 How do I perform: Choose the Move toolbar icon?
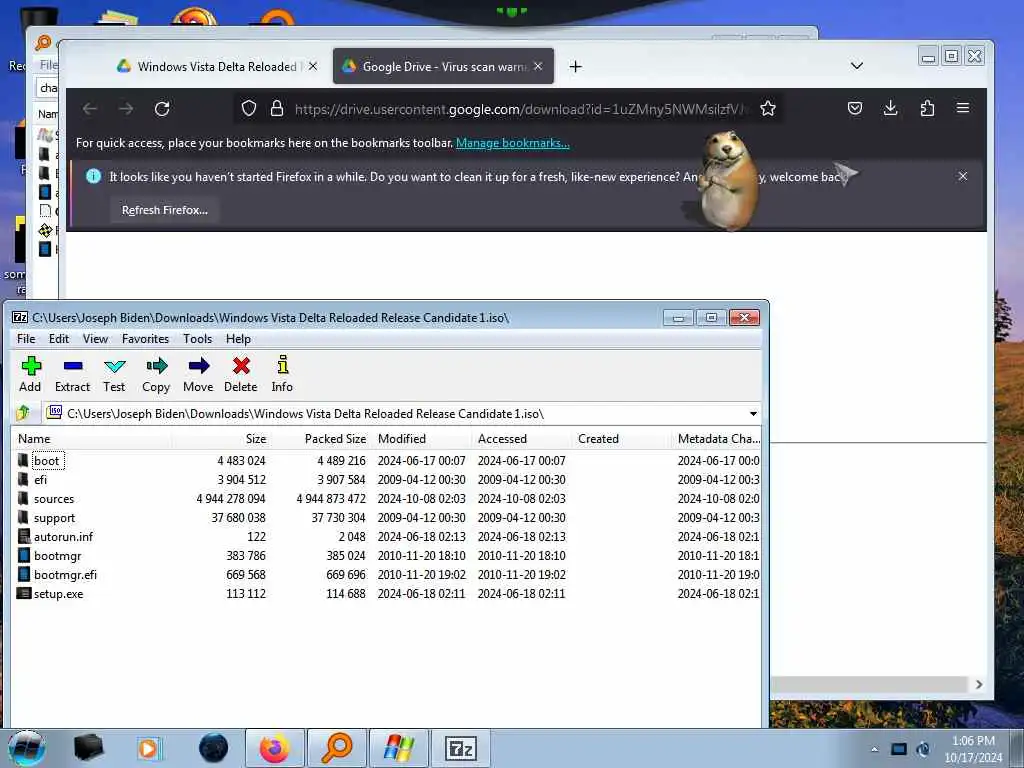pos(199,374)
